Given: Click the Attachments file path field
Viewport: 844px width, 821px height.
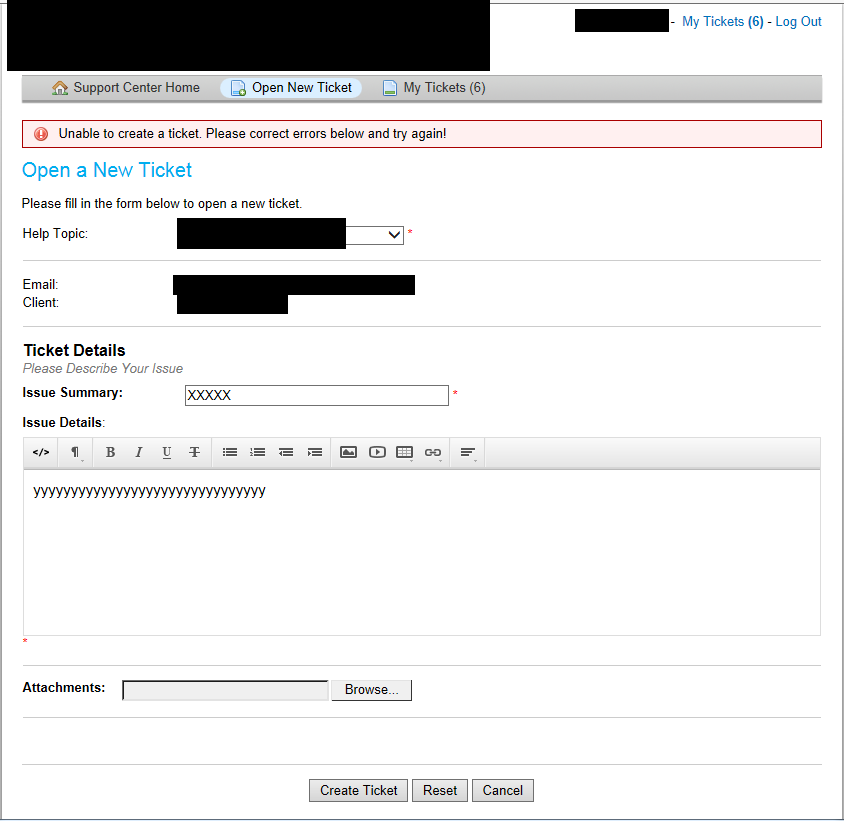Looking at the screenshot, I should (225, 690).
